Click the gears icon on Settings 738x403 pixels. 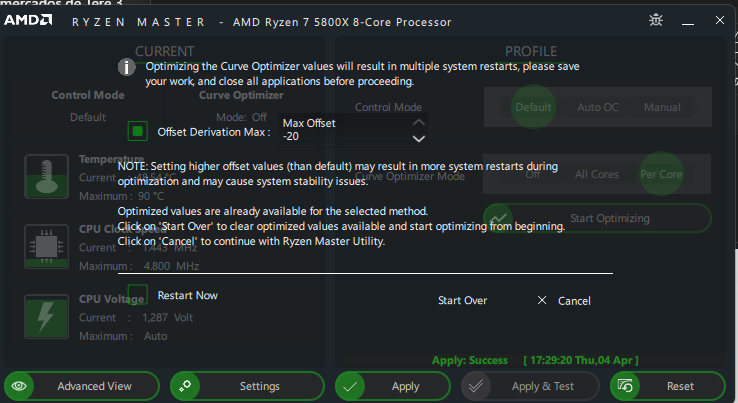point(185,386)
